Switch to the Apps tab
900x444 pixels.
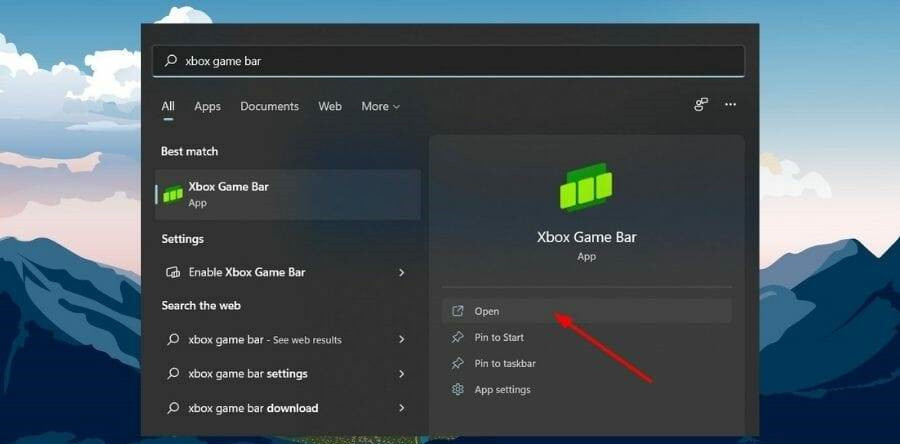(207, 107)
